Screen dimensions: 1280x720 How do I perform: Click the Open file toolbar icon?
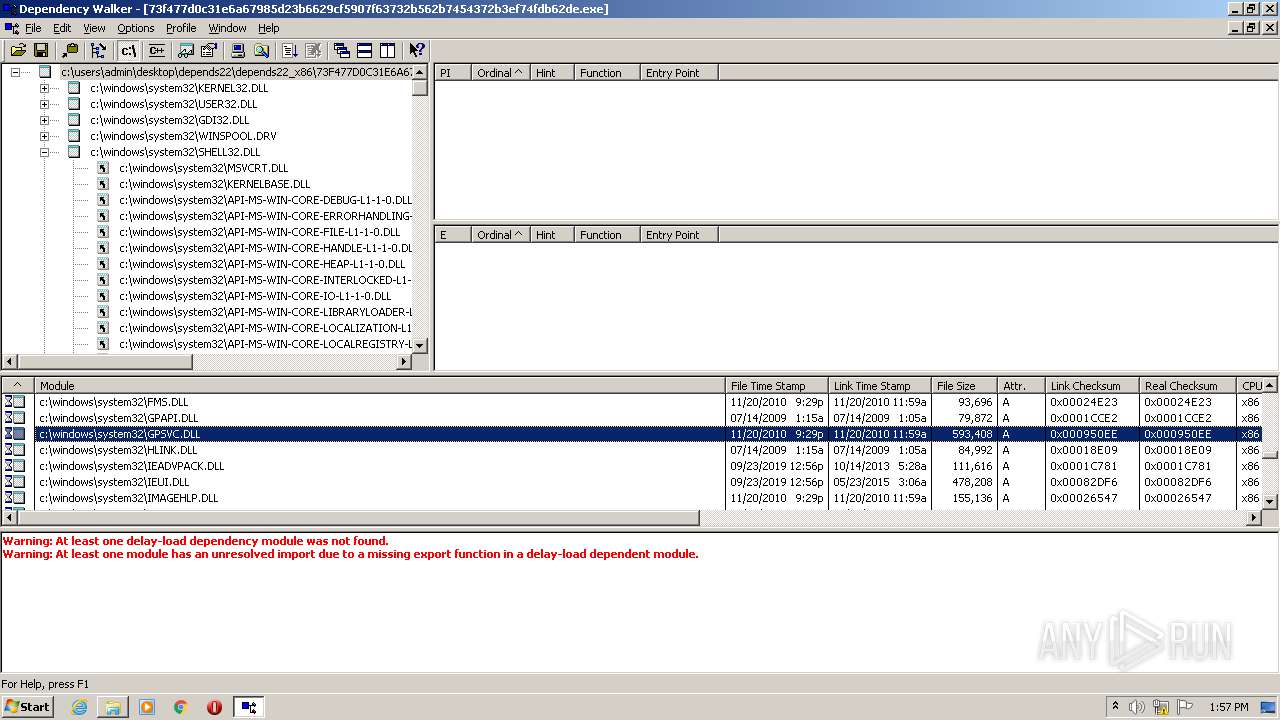[18, 50]
